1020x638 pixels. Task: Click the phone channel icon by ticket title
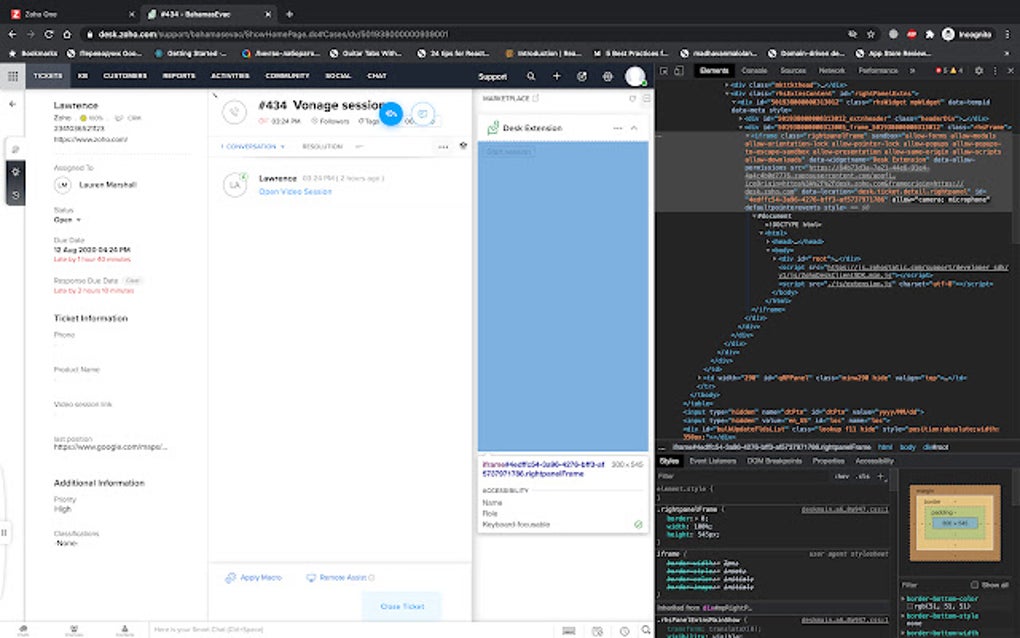234,112
